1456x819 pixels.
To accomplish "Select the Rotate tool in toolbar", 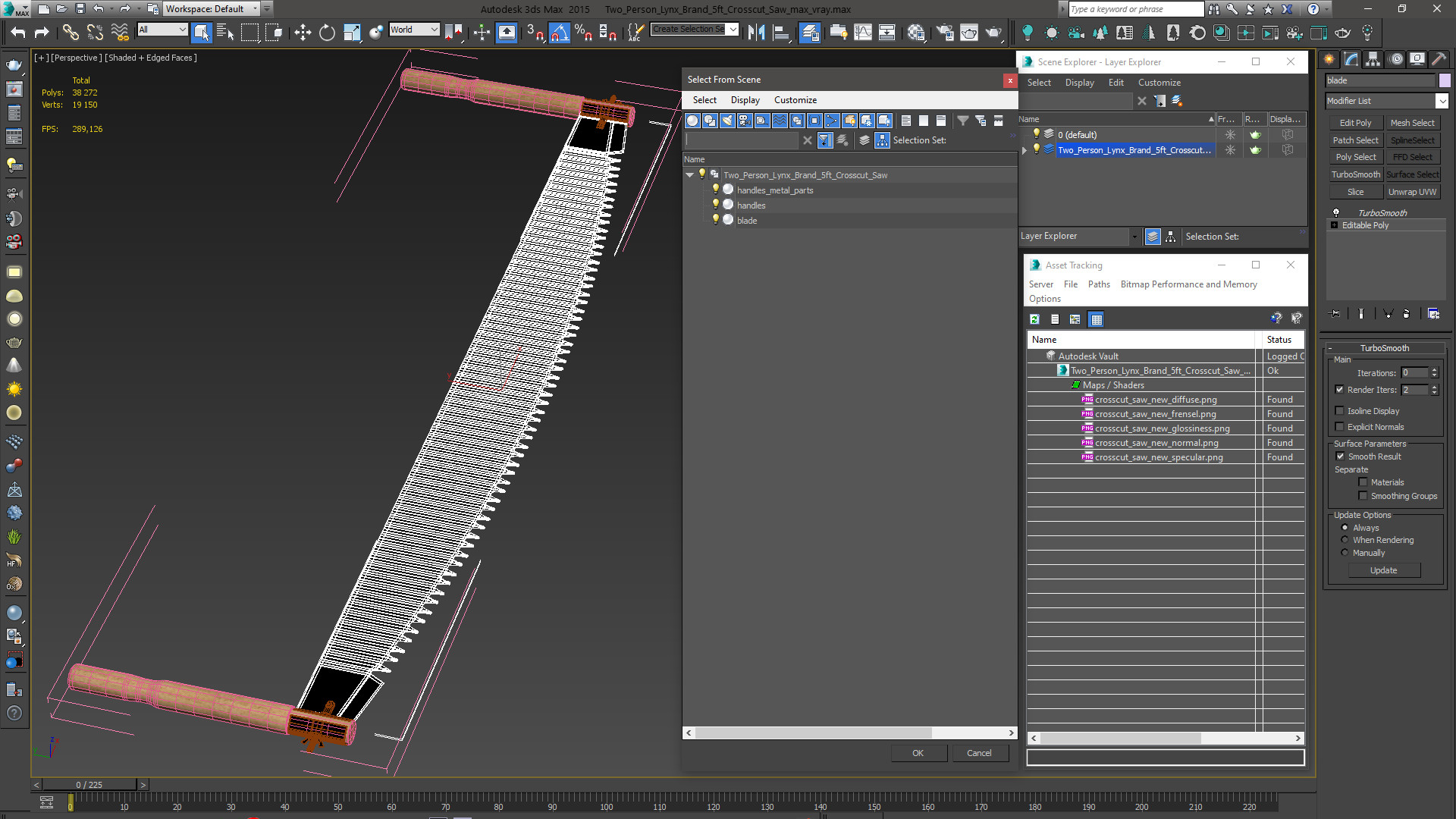I will pyautogui.click(x=326, y=33).
